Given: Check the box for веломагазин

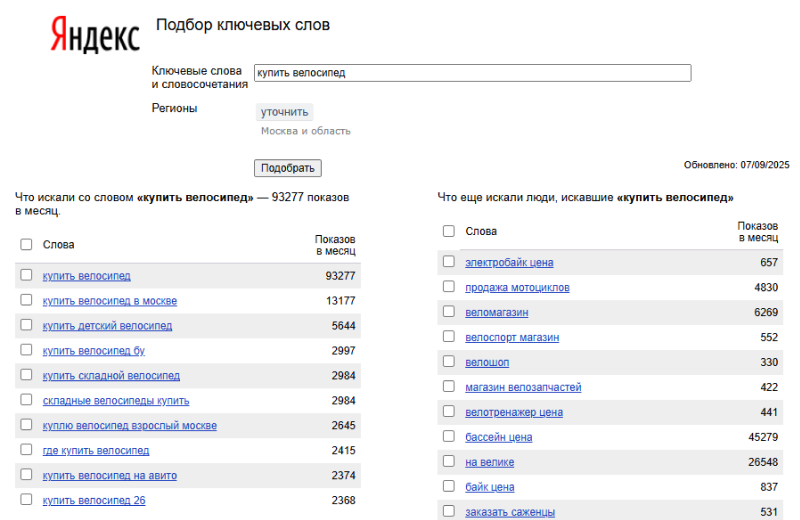Looking at the screenshot, I should 448,311.
